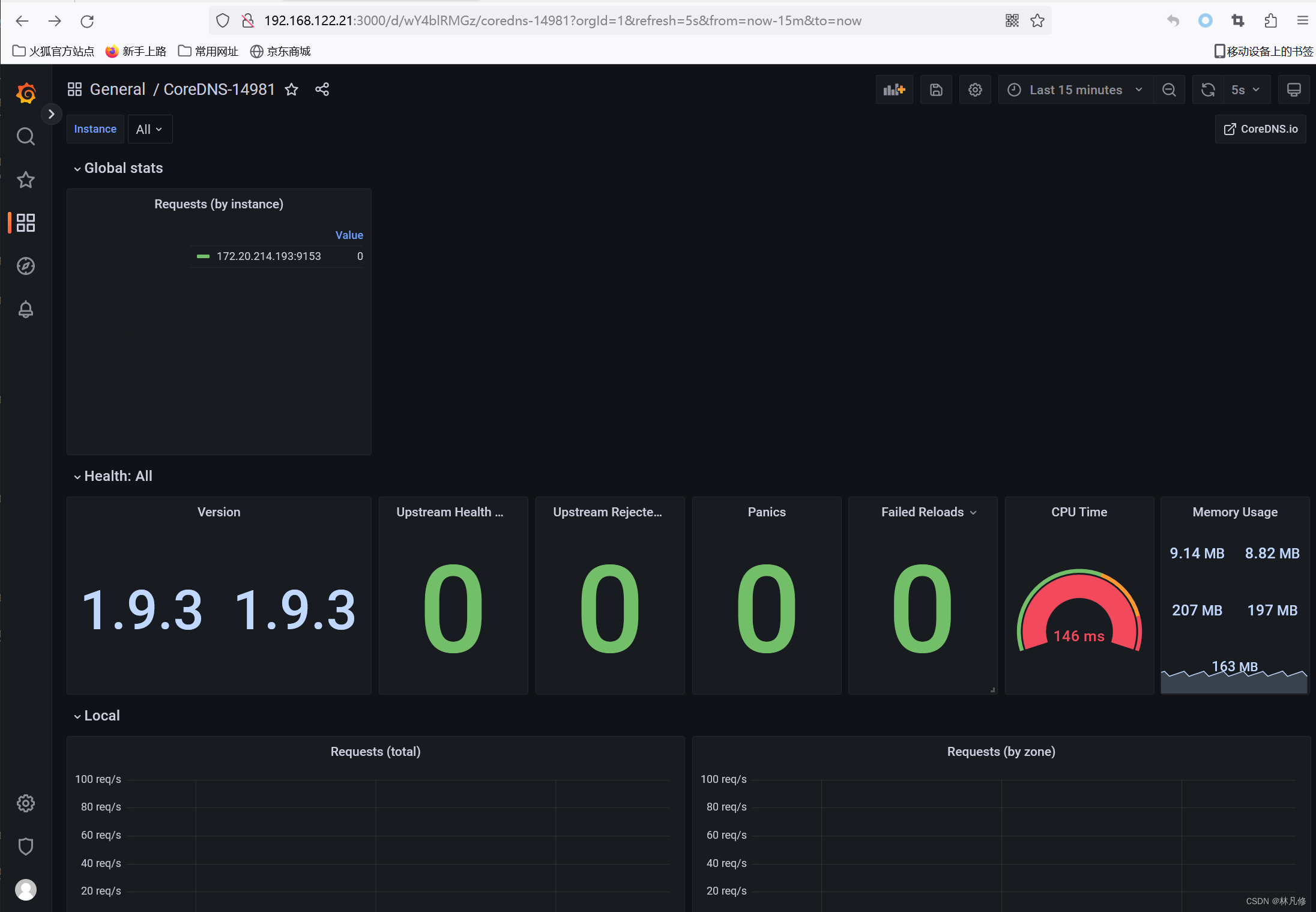Open the Memory Usage panel title menu
This screenshot has width=1316, height=912.
(x=1235, y=512)
